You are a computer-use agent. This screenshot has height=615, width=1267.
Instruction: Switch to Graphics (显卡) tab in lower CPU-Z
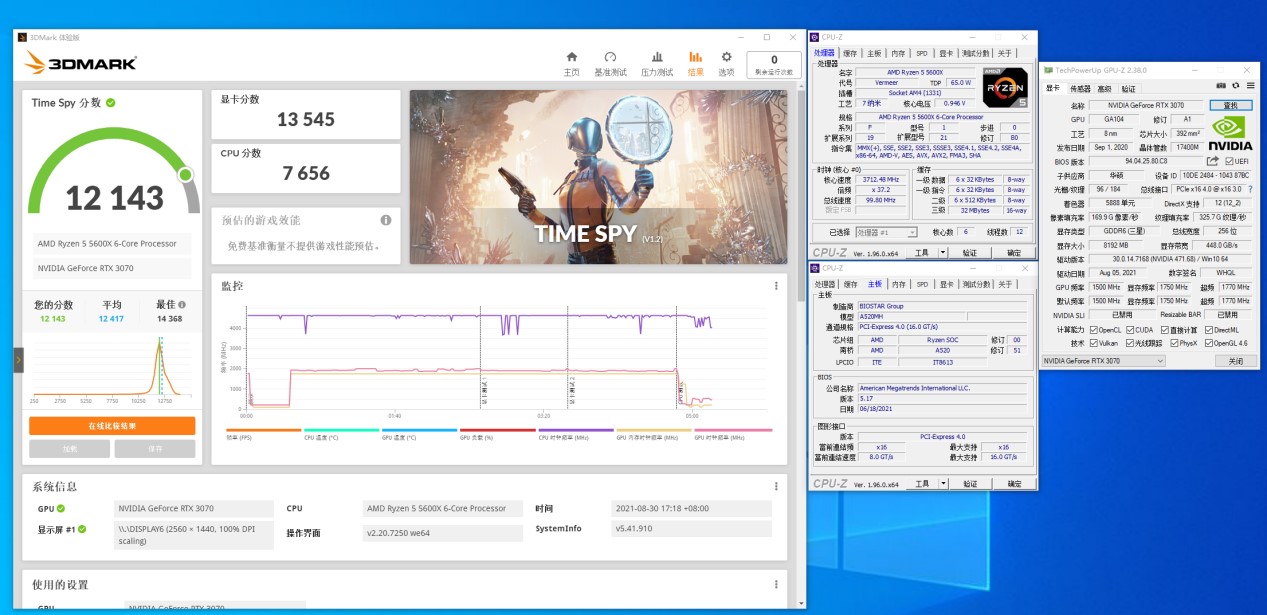(946, 284)
